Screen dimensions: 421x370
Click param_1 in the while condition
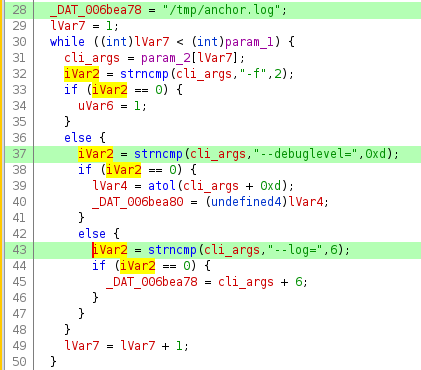pos(249,42)
